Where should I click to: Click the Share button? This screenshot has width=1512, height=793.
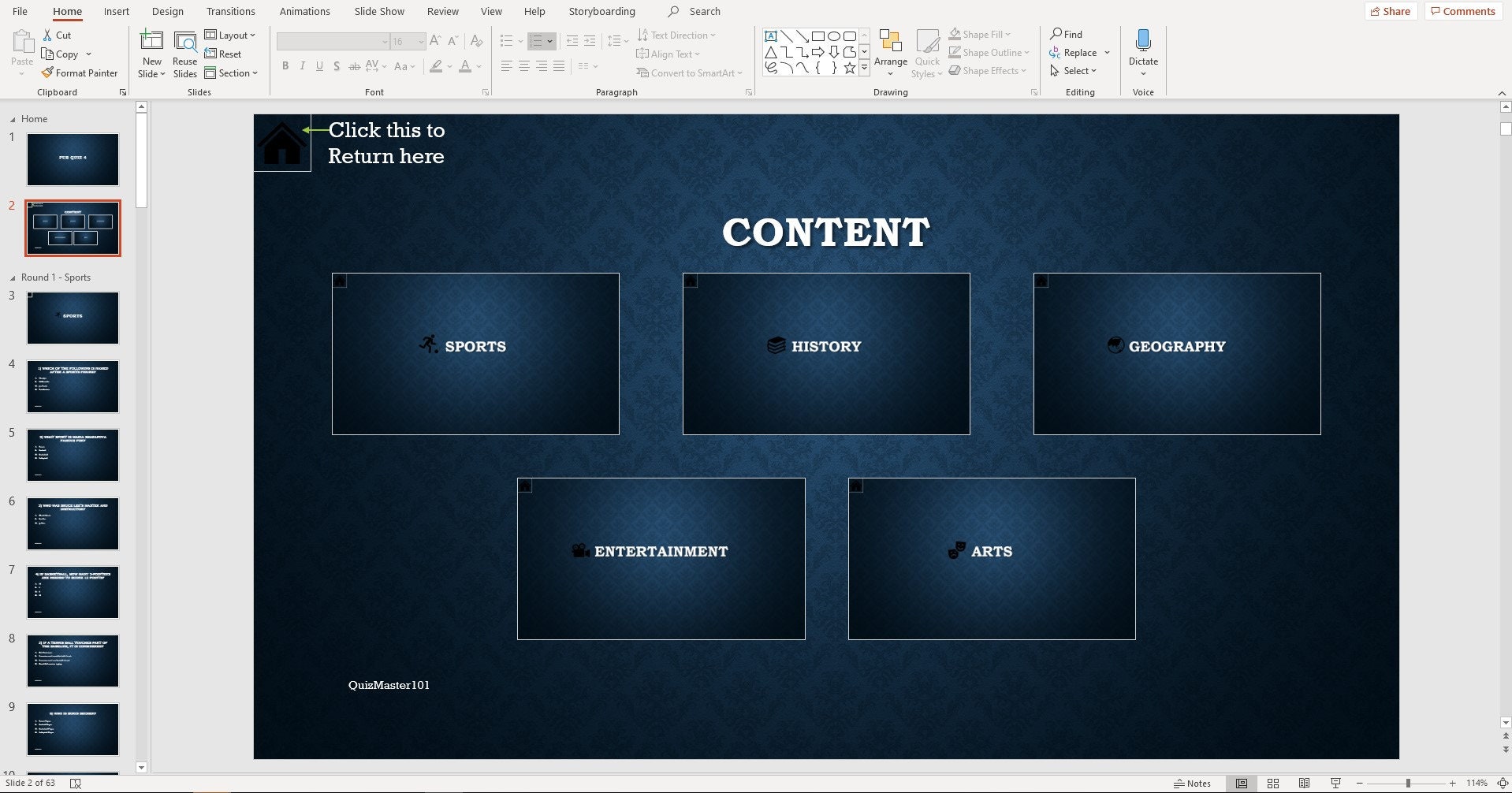[x=1390, y=11]
